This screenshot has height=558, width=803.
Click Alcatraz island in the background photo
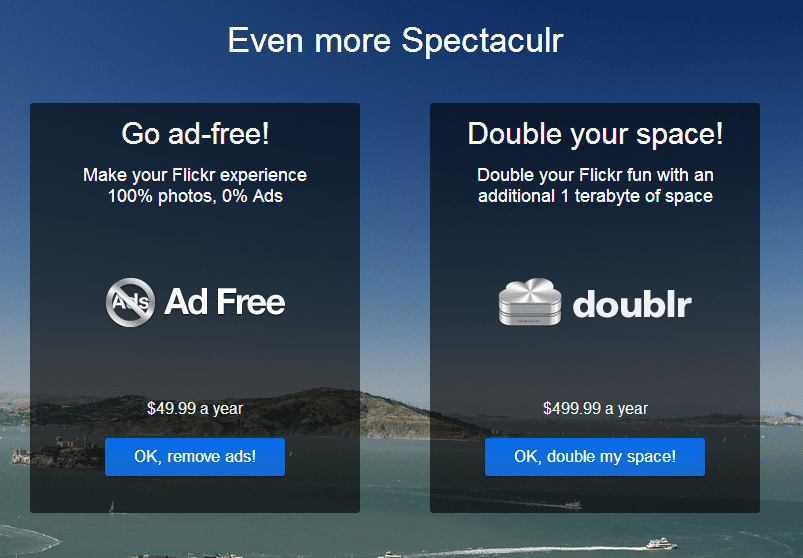pos(49,455)
